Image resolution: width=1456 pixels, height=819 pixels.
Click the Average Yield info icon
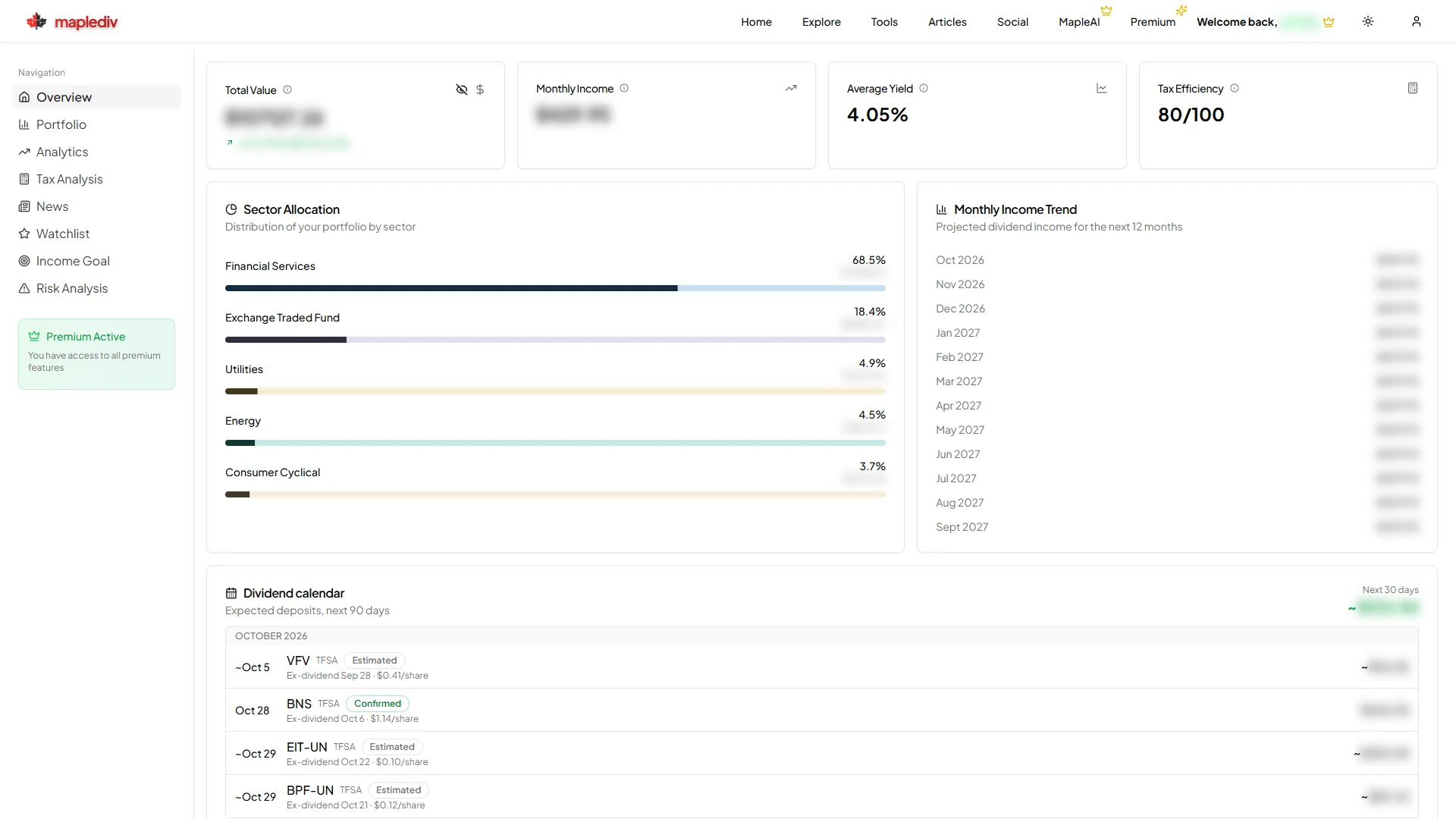(924, 88)
